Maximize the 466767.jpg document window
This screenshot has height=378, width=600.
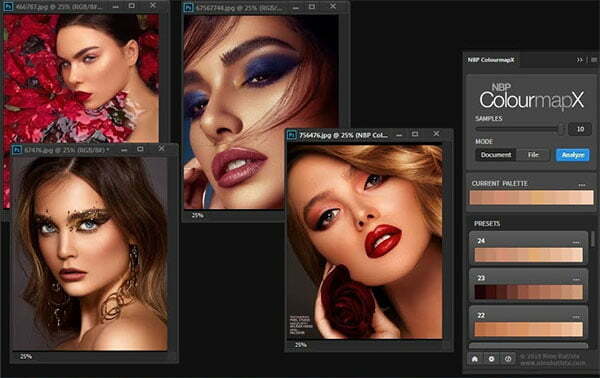point(132,6)
